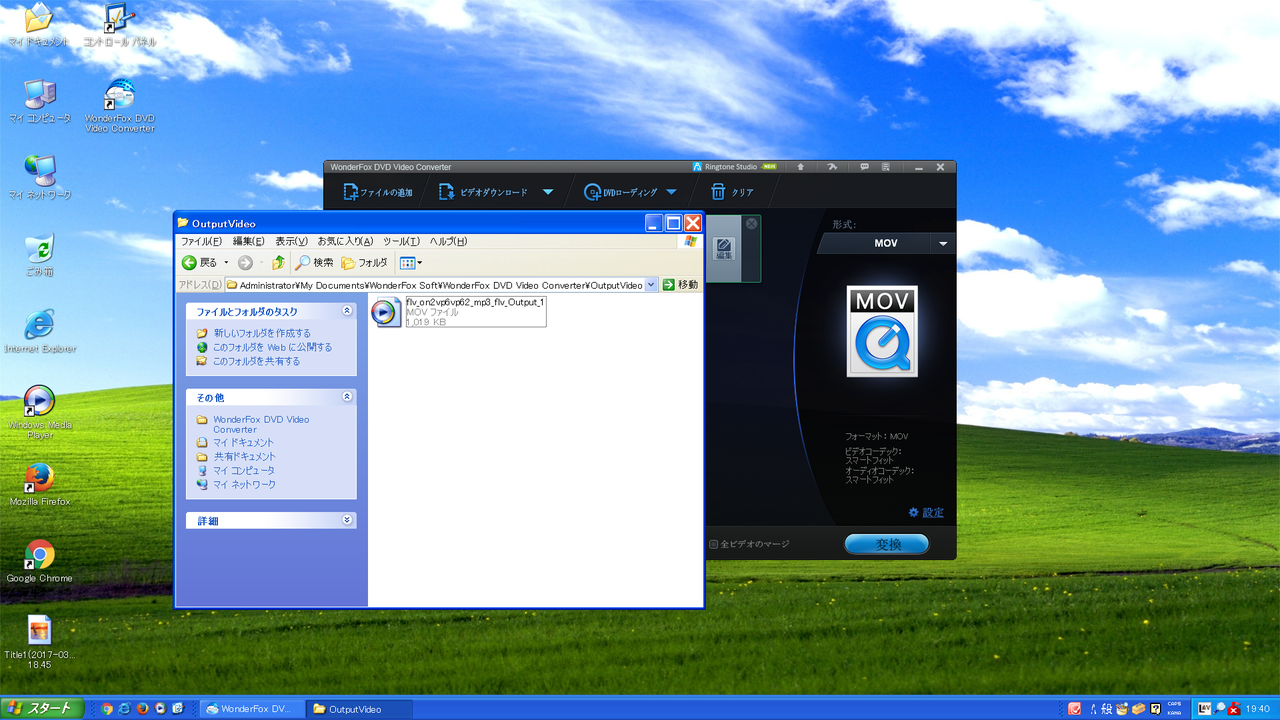Click the red X security tray icon
The width and height of the screenshot is (1280, 720).
pos(1234,709)
